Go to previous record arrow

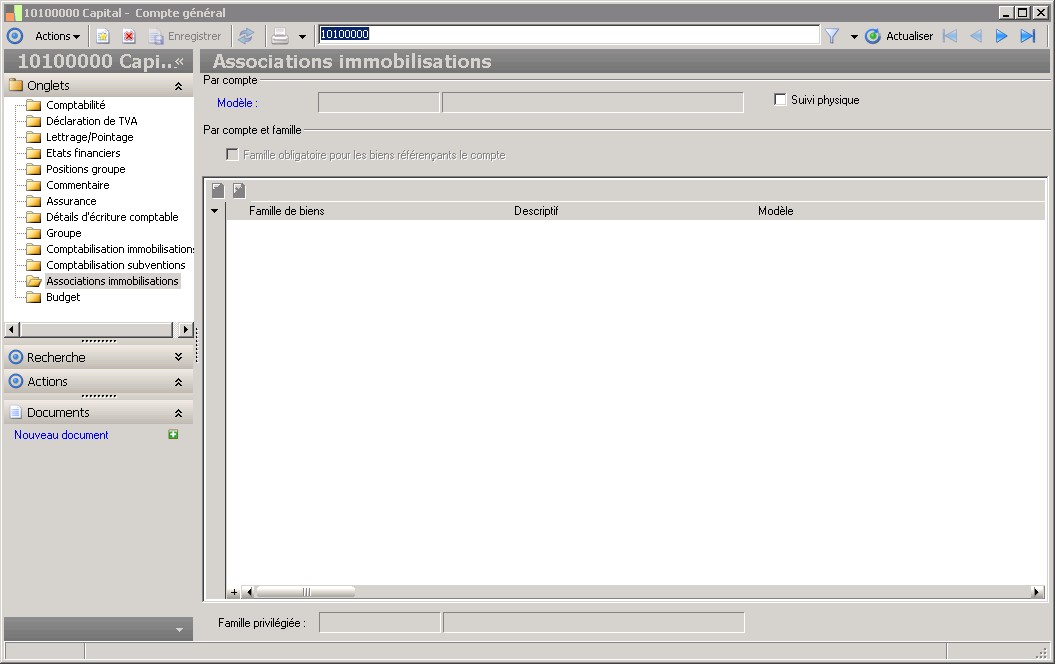976,36
